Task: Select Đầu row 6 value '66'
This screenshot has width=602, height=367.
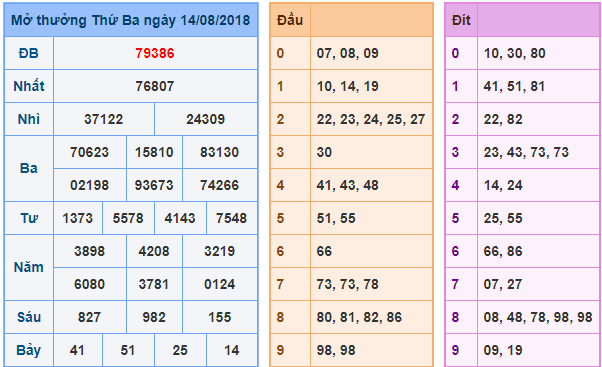Action: pos(324,251)
